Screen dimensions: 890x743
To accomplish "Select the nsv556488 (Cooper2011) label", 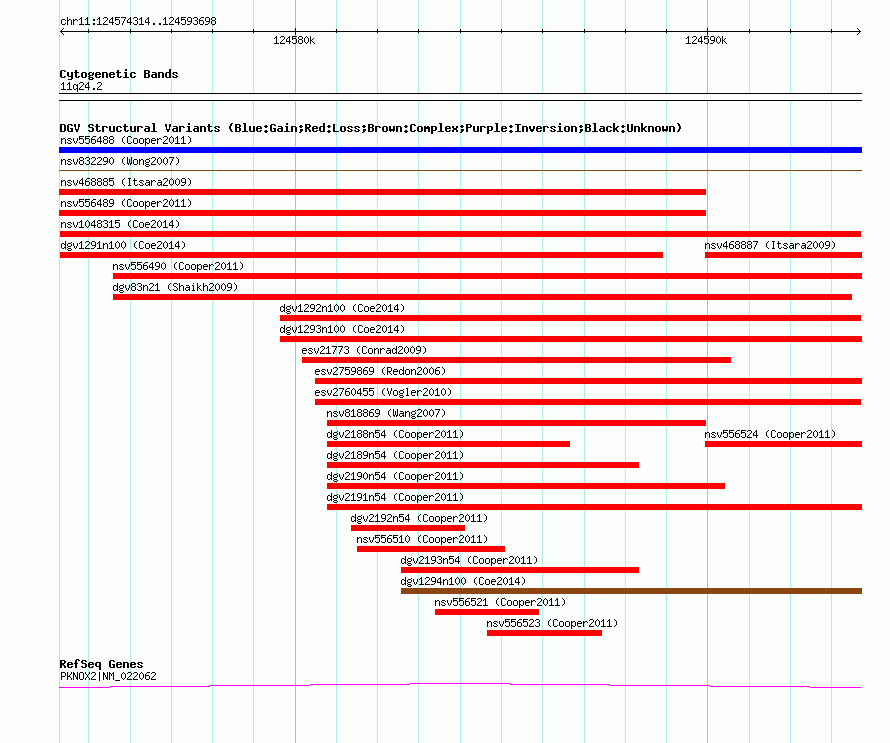I will pos(126,140).
